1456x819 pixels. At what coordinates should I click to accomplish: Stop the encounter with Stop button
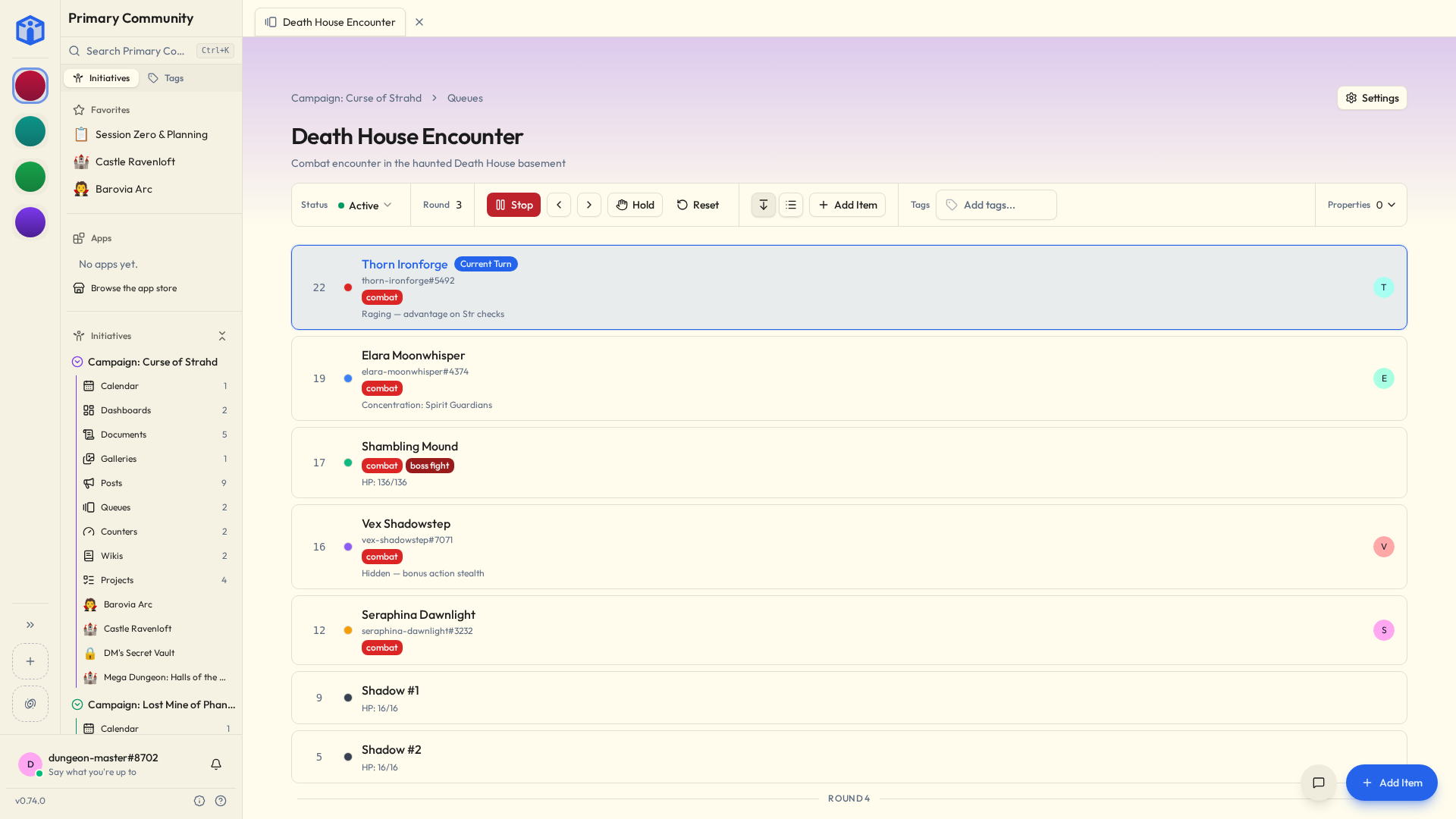(x=513, y=205)
